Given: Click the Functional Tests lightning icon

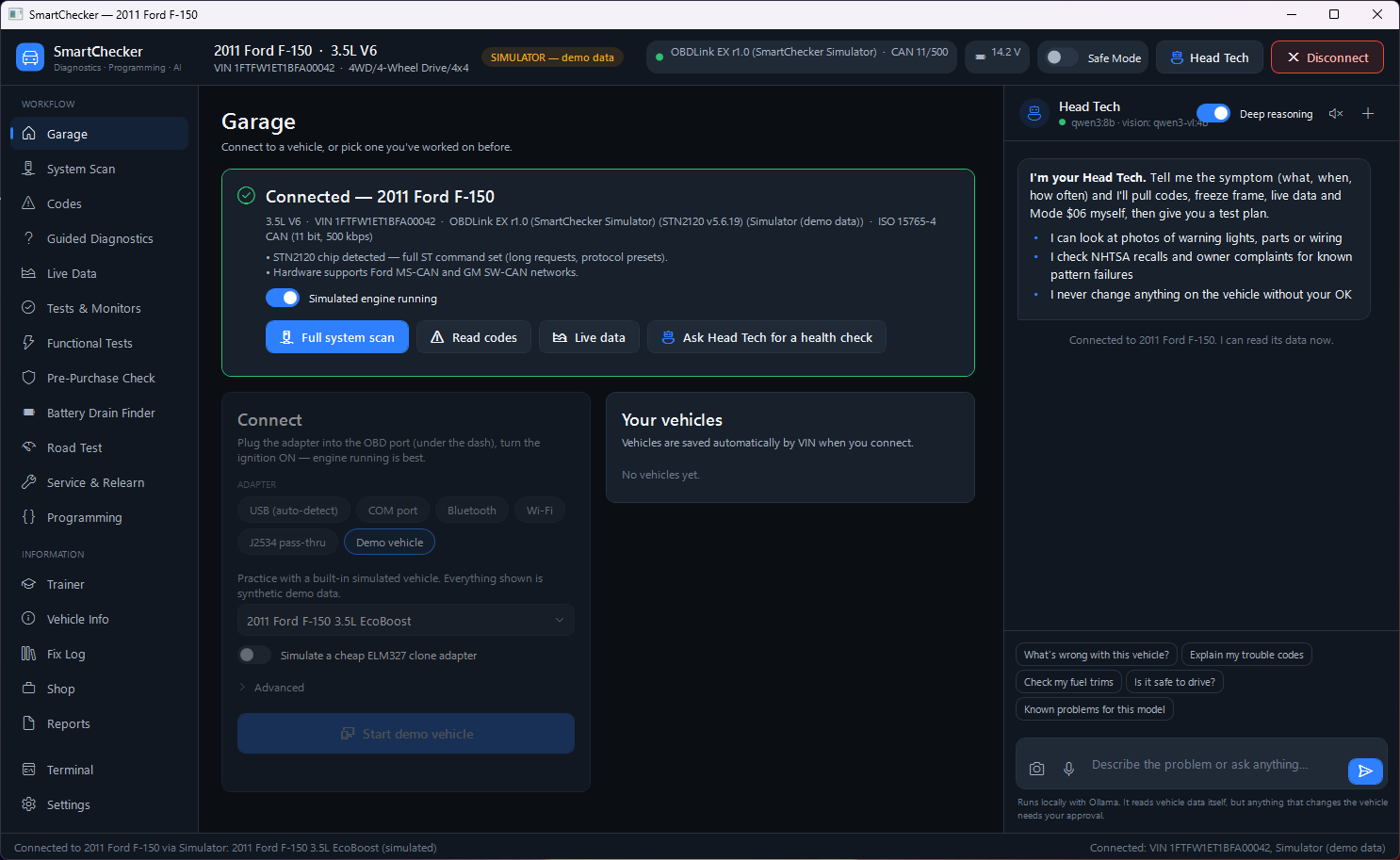Looking at the screenshot, I should tap(28, 343).
